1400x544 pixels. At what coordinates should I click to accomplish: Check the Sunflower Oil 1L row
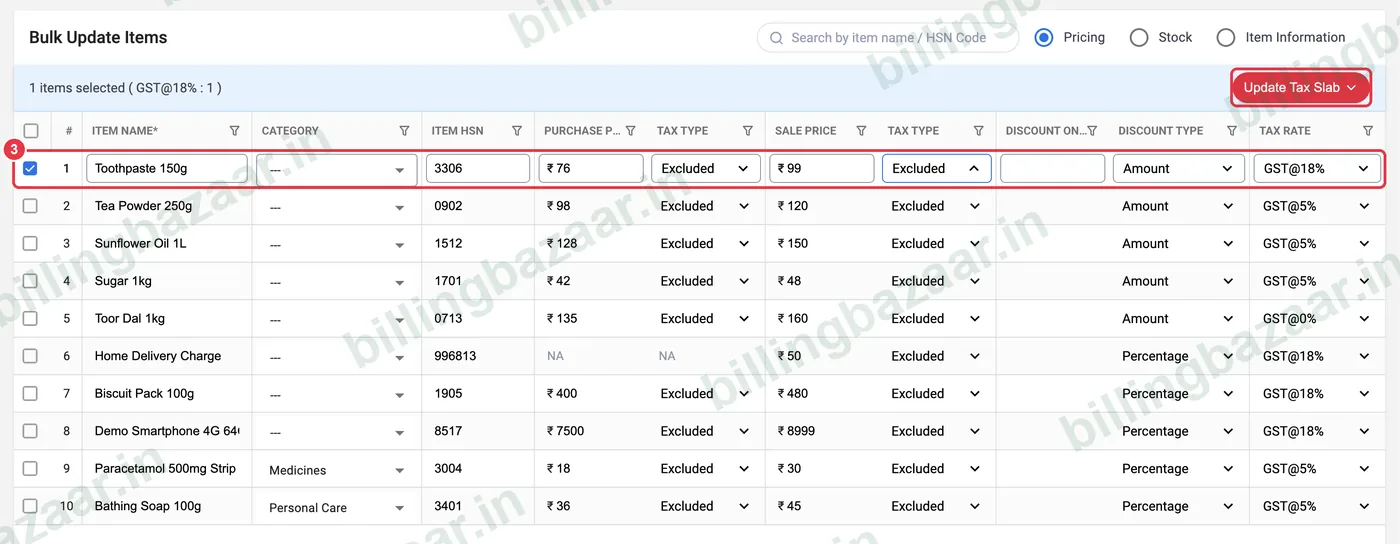pos(30,243)
